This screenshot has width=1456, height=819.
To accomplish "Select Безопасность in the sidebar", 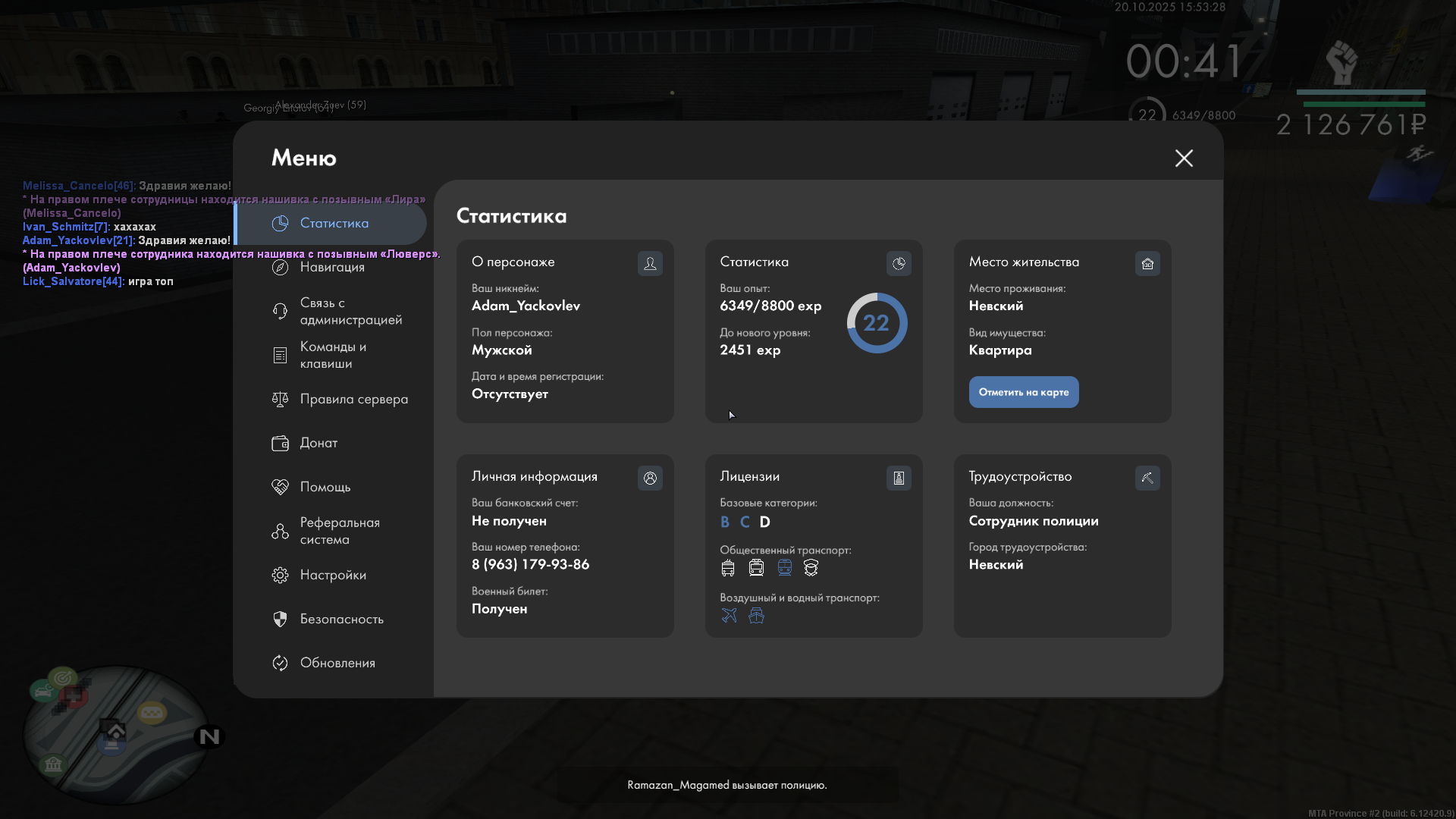I will pos(341,619).
